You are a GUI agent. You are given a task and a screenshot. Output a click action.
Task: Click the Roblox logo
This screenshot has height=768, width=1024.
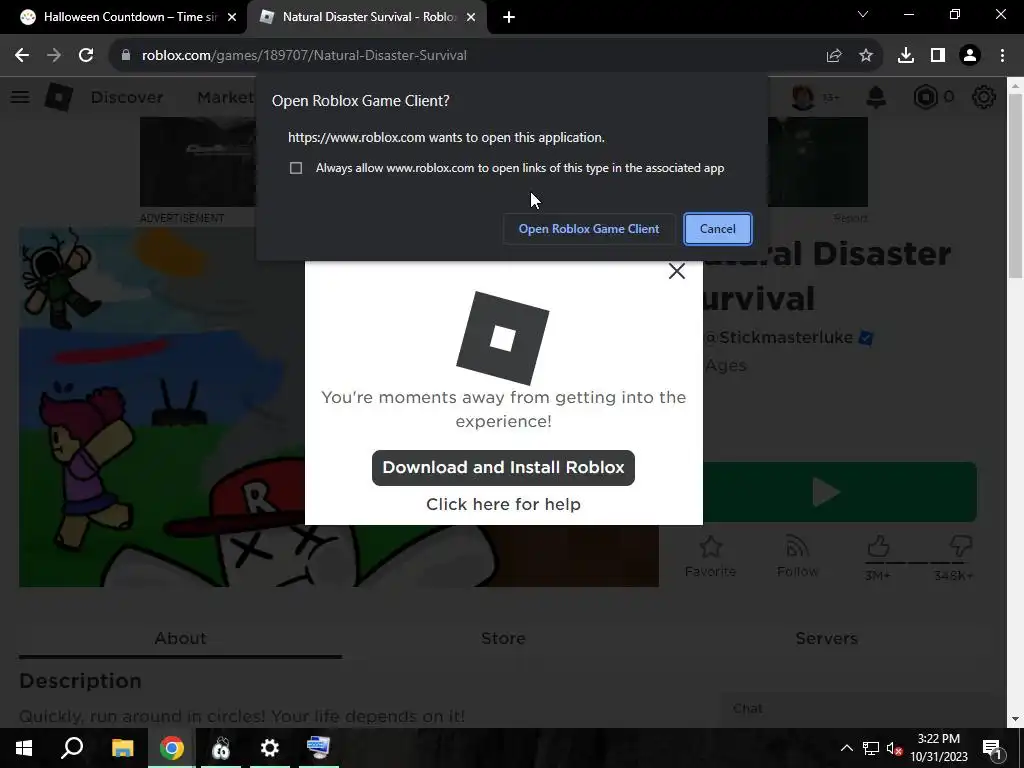(x=59, y=97)
